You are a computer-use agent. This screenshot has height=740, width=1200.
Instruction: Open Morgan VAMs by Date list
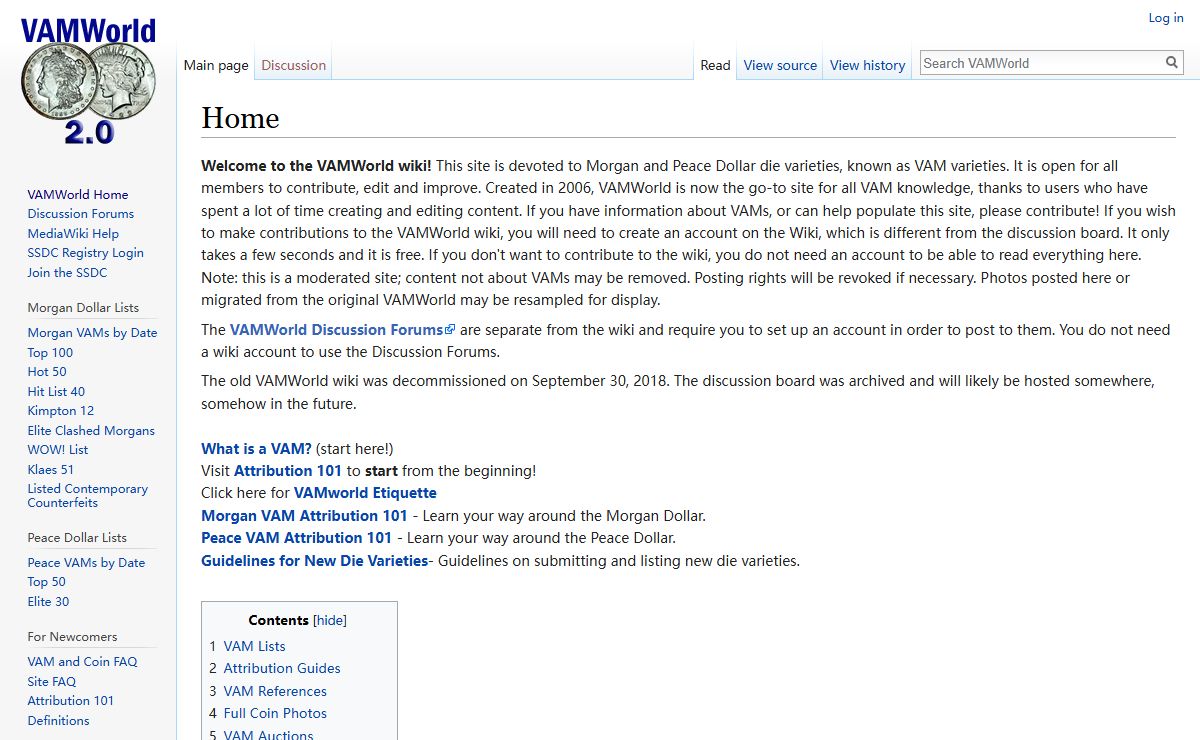92,332
